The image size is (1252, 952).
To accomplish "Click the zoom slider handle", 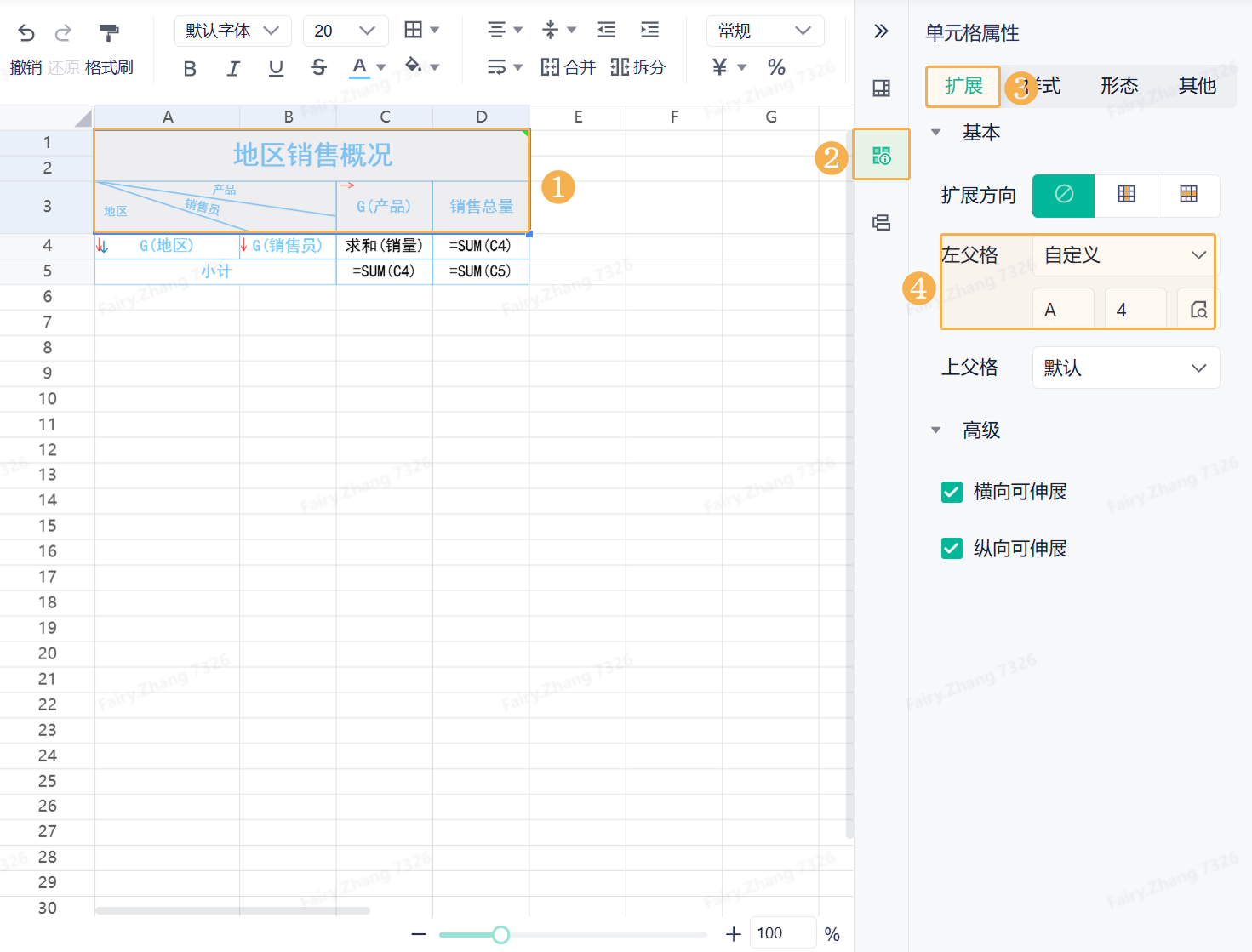I will 501,935.
